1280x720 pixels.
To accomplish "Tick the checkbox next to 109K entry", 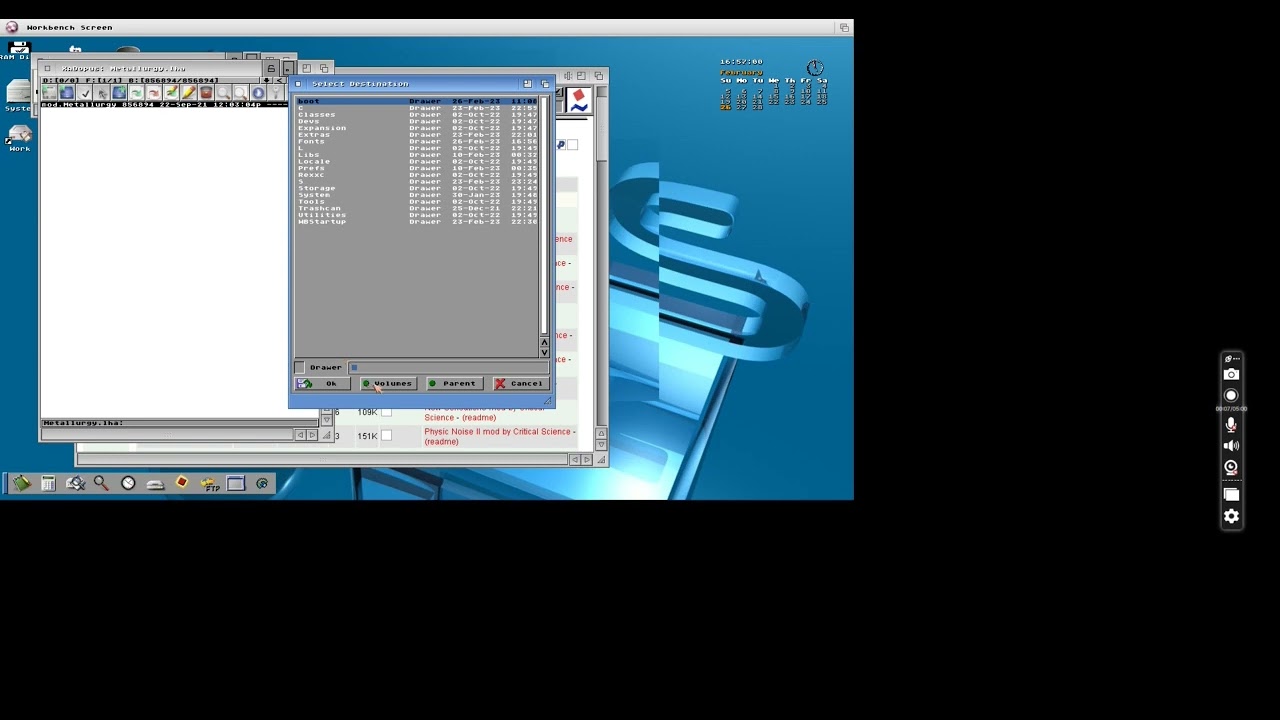I will coord(386,411).
